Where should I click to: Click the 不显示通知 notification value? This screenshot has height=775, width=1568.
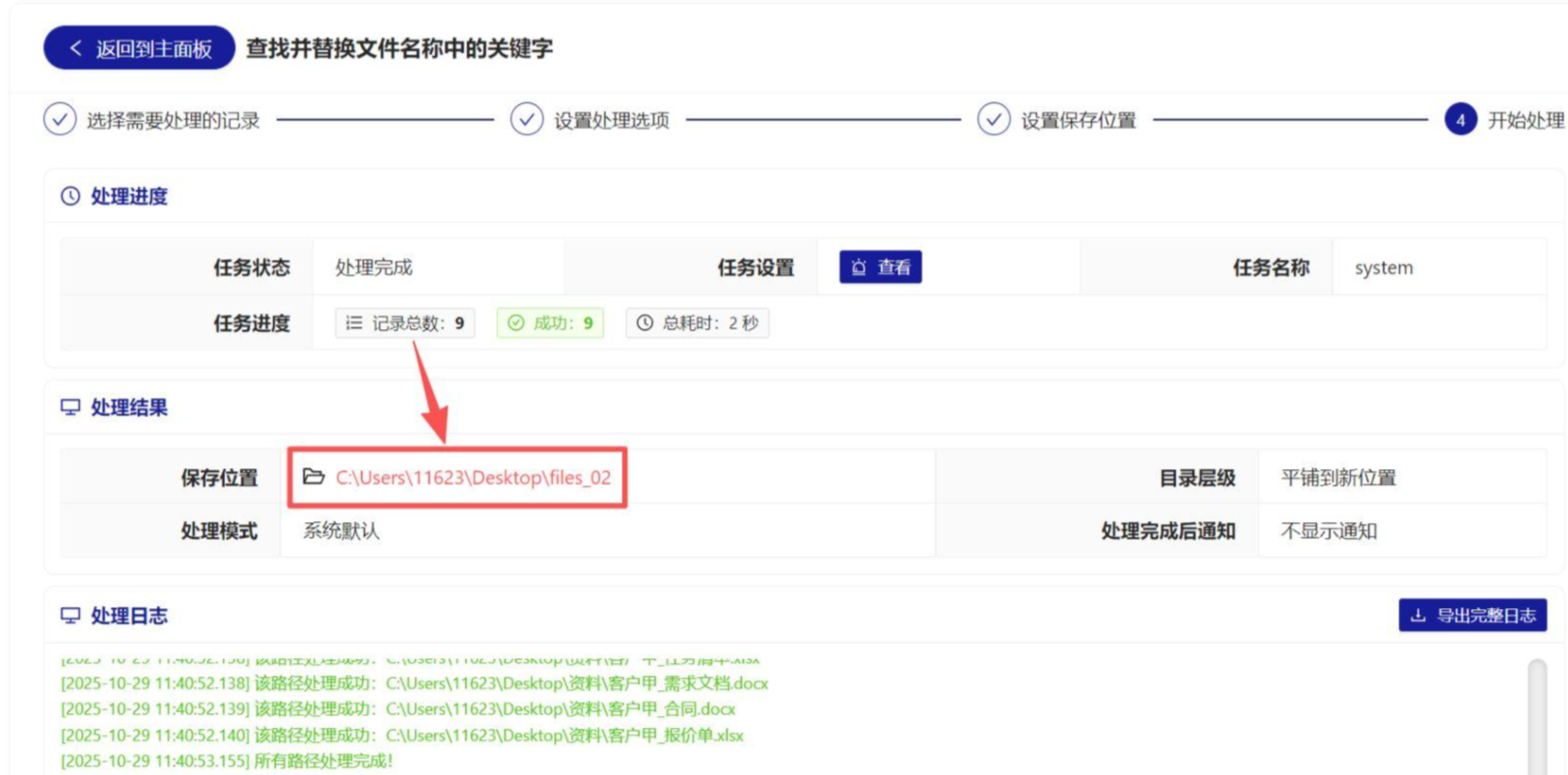coord(1329,531)
